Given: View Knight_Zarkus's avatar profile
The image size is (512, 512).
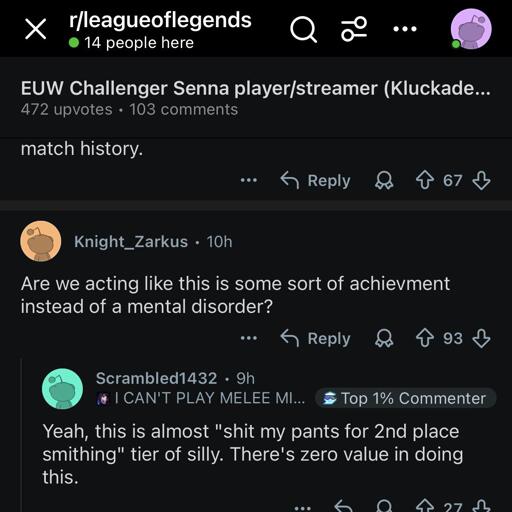Looking at the screenshot, I should [x=41, y=241].
